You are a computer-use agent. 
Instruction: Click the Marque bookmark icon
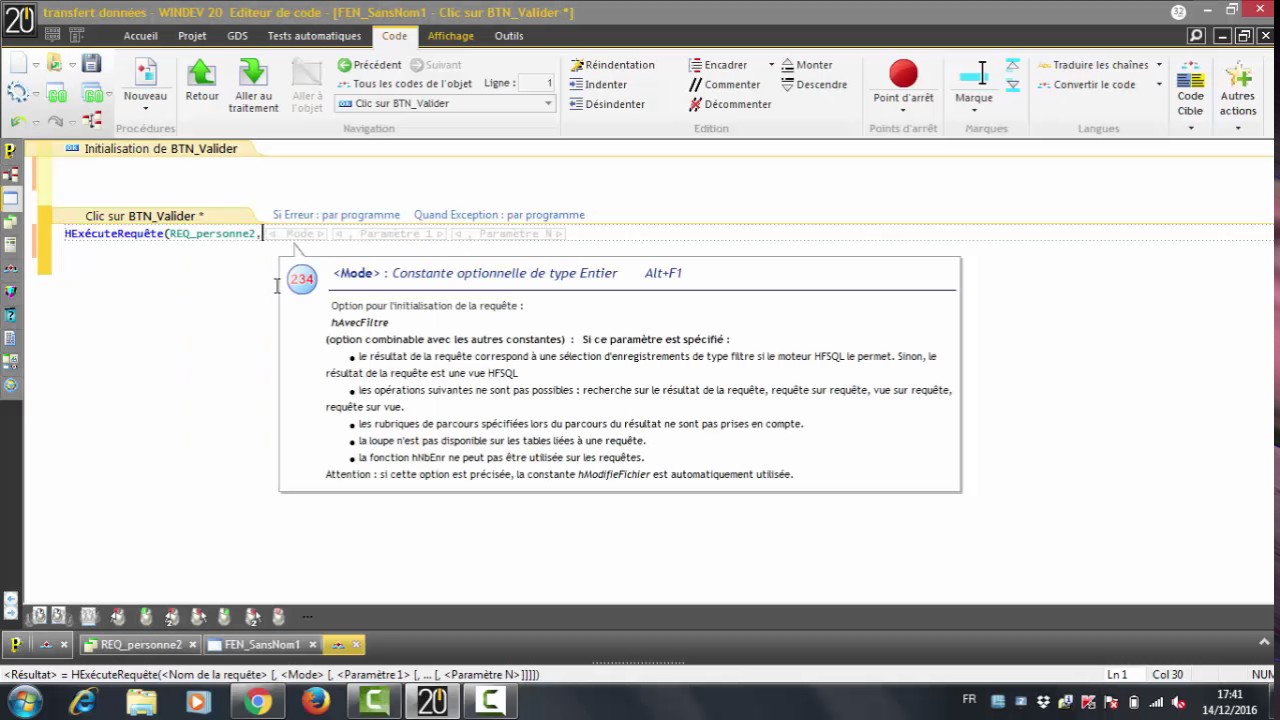[973, 75]
